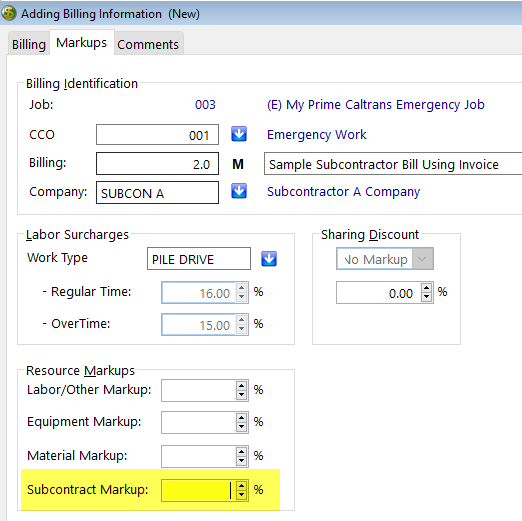The width and height of the screenshot is (522, 521).
Task: Click the Work Type field PILE DRIVE
Action: click(199, 258)
